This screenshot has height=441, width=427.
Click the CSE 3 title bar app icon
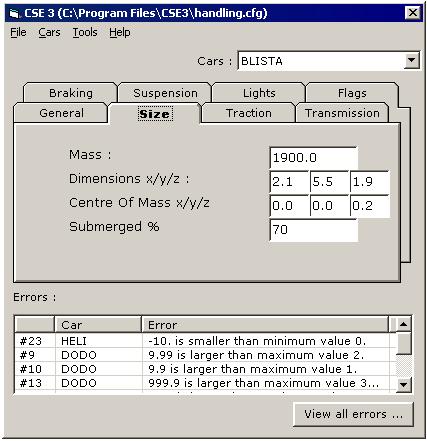pyautogui.click(x=14, y=14)
